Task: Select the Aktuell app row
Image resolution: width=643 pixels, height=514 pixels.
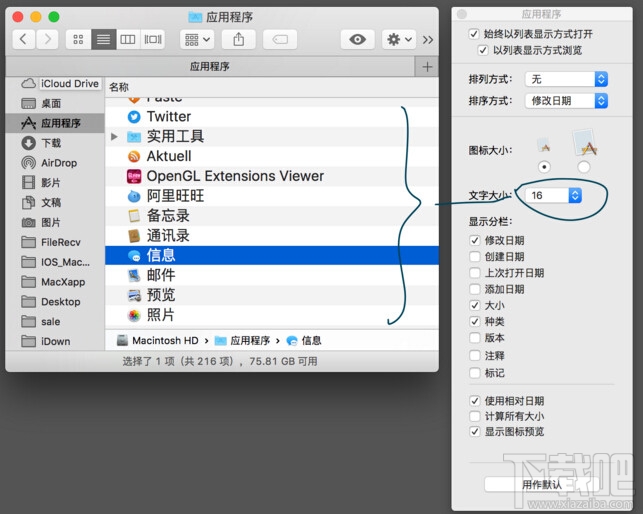Action: (x=272, y=156)
